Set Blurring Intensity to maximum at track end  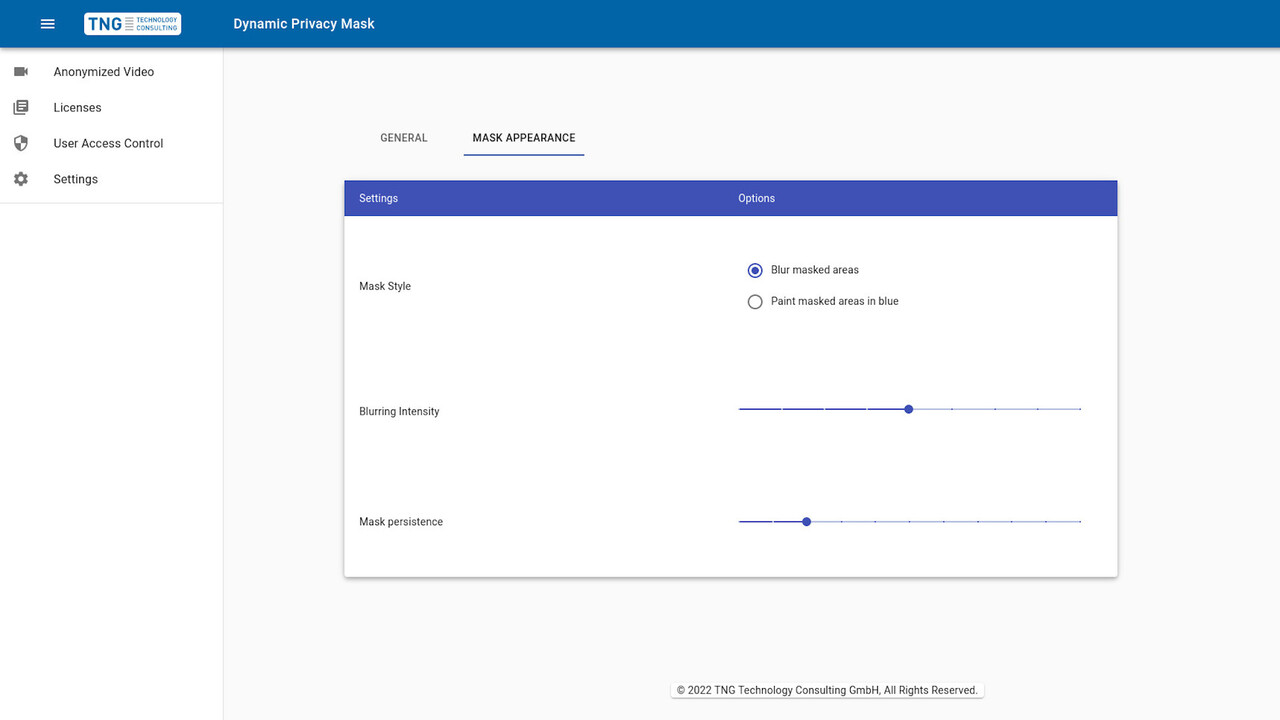coord(1080,409)
